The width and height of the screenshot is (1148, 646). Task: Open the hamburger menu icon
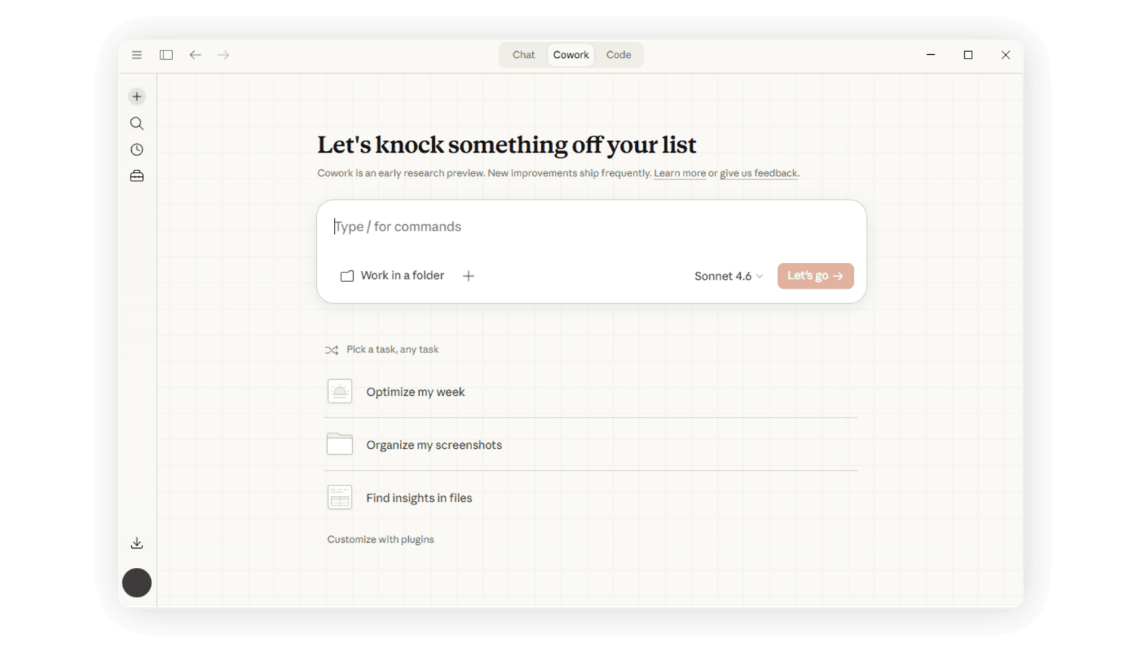(x=137, y=55)
